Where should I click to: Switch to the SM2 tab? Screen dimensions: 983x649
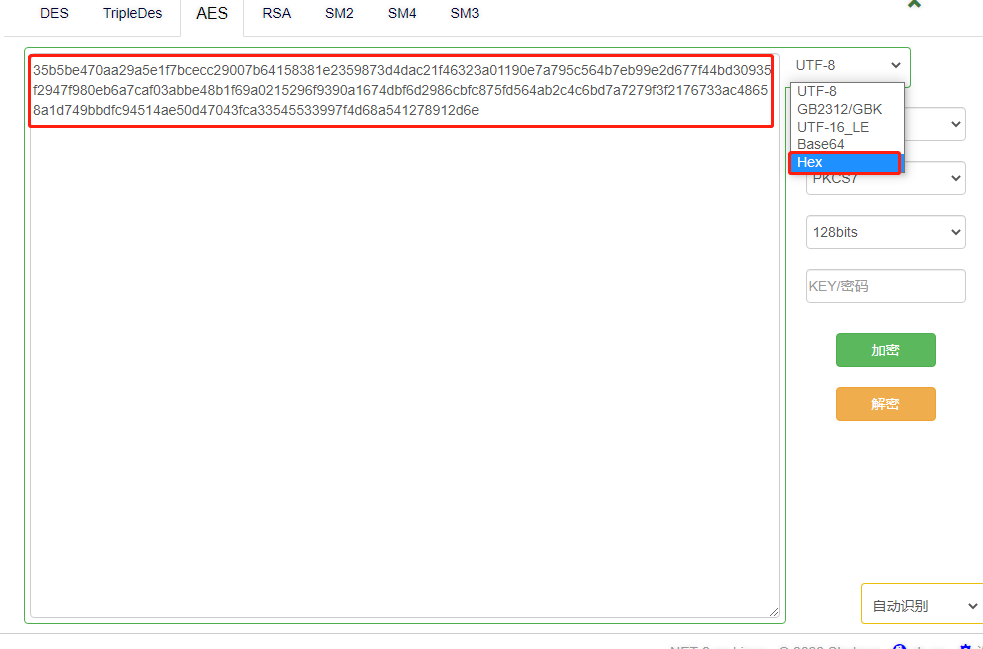(x=339, y=14)
